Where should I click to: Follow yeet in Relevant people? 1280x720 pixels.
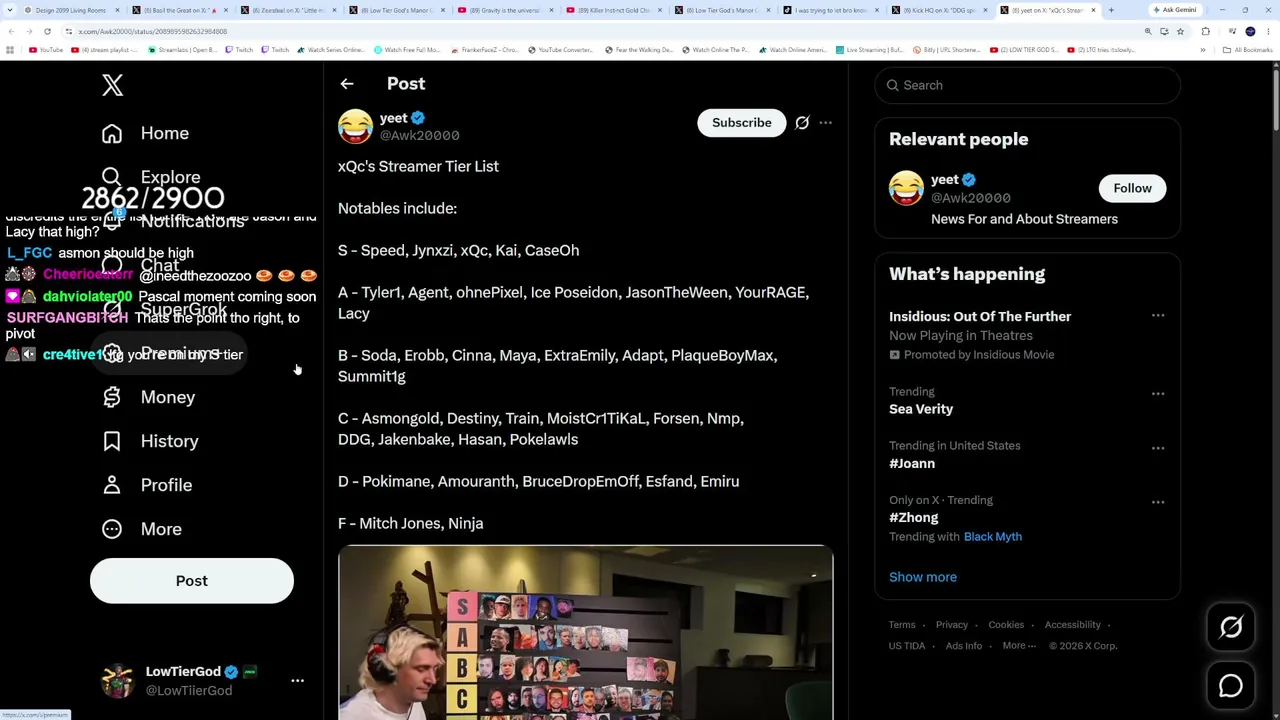click(x=1133, y=188)
